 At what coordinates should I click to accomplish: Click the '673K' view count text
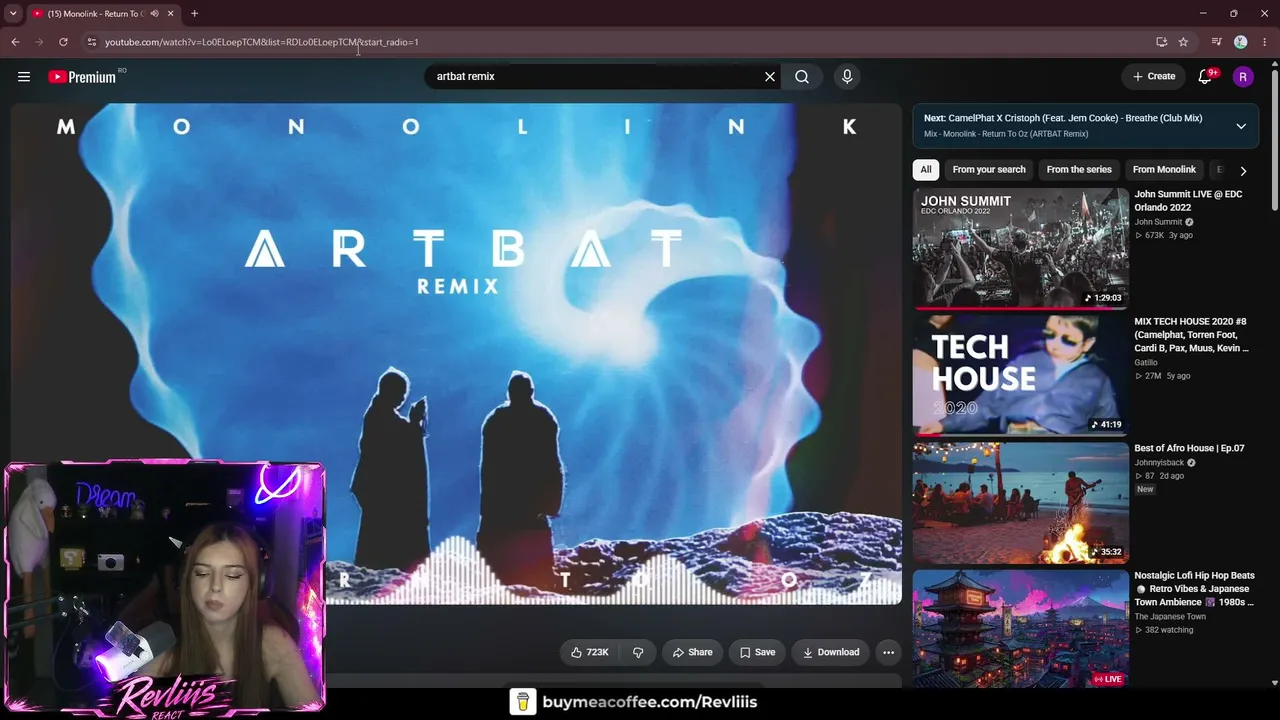1154,236
